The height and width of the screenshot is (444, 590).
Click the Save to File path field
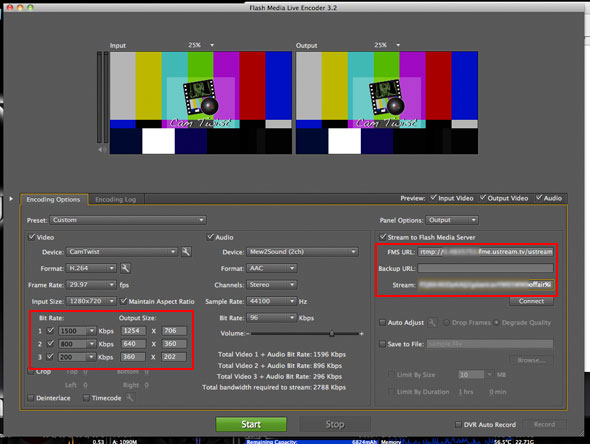pyautogui.click(x=490, y=344)
